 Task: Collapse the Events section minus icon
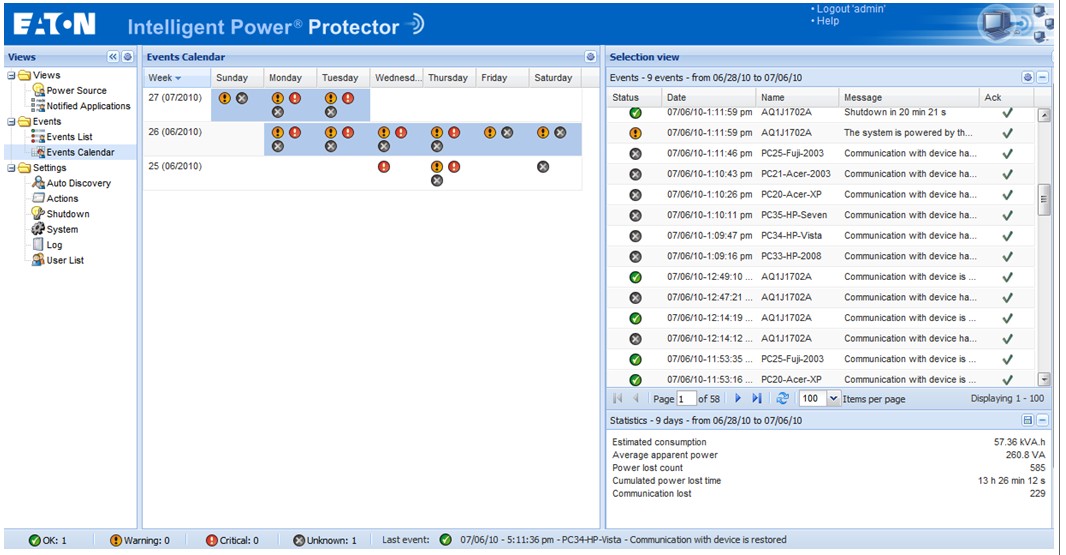click(x=1042, y=78)
